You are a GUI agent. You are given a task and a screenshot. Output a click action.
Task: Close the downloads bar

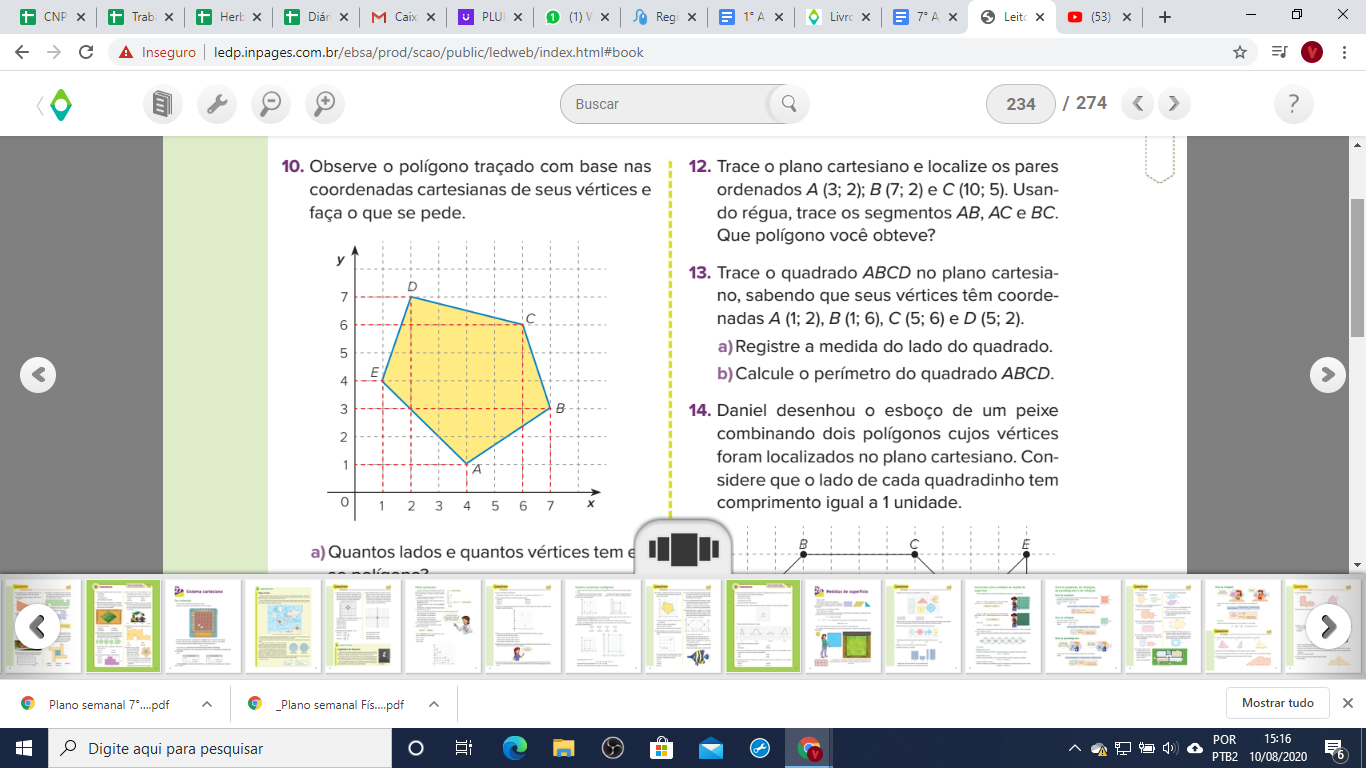(x=1347, y=703)
